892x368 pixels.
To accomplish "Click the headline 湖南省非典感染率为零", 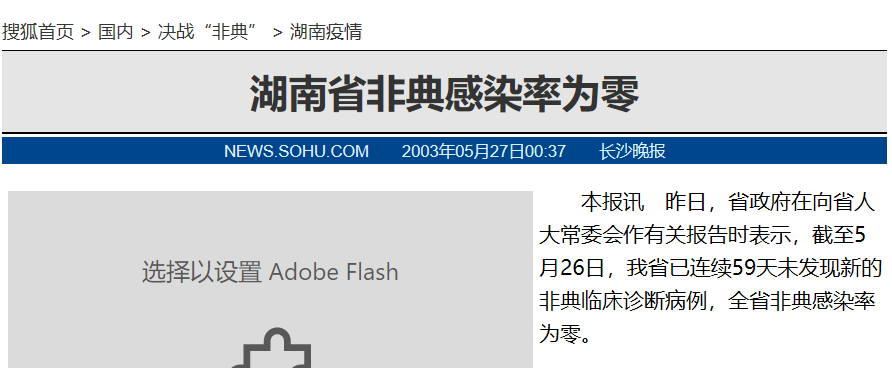I will (444, 93).
